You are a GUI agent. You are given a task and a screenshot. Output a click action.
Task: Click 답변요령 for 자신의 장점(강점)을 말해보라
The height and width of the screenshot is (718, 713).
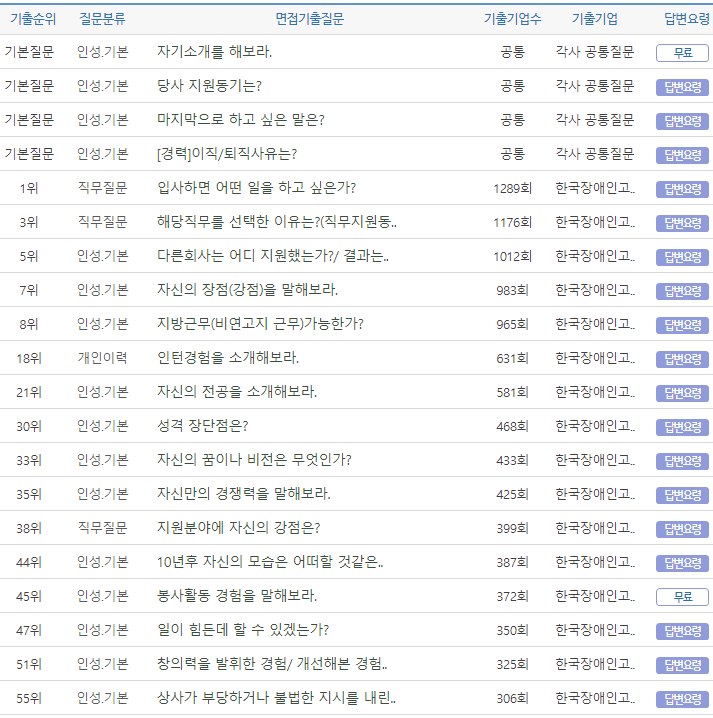[682, 291]
